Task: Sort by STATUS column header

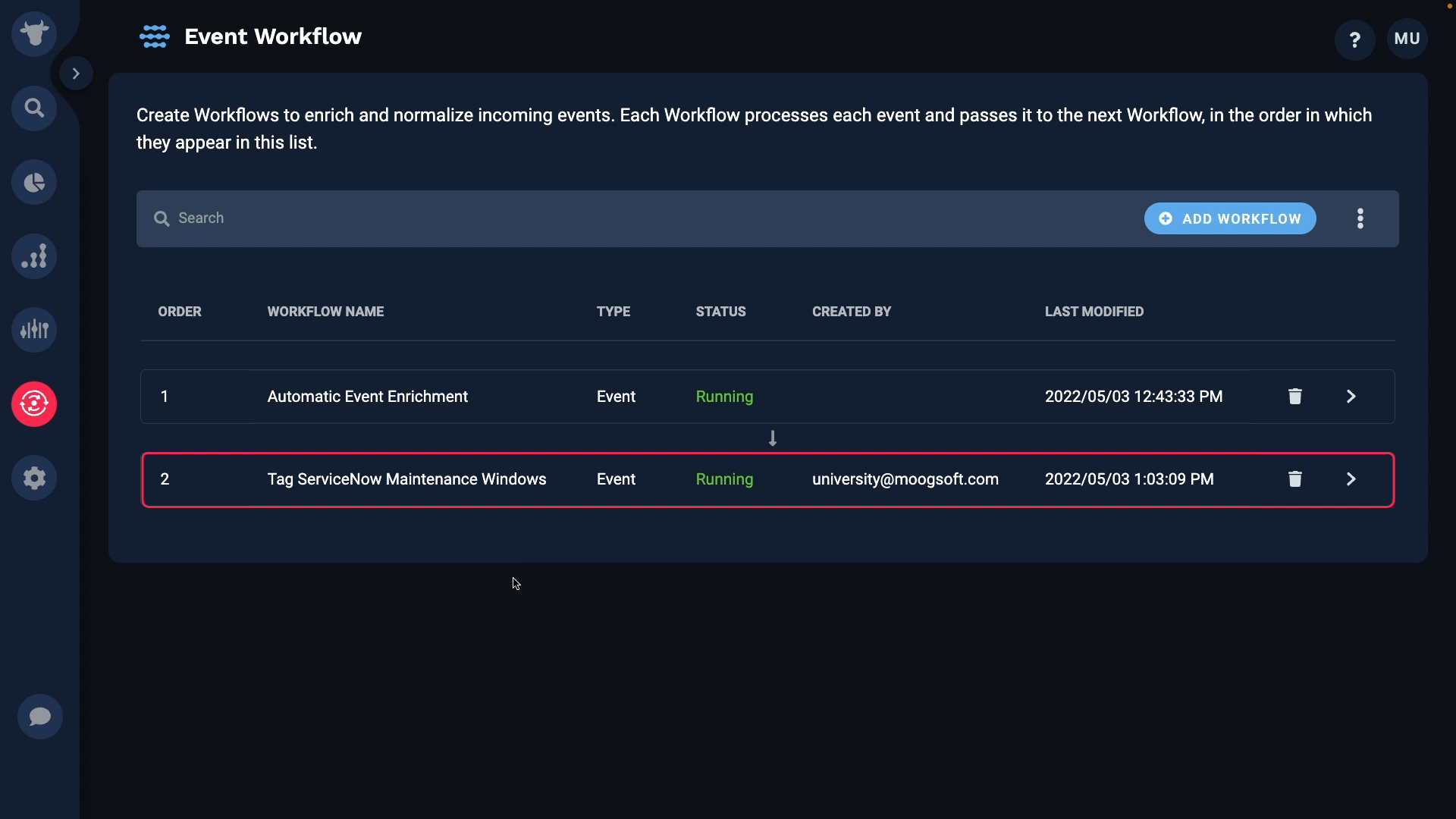Action: pyautogui.click(x=721, y=312)
